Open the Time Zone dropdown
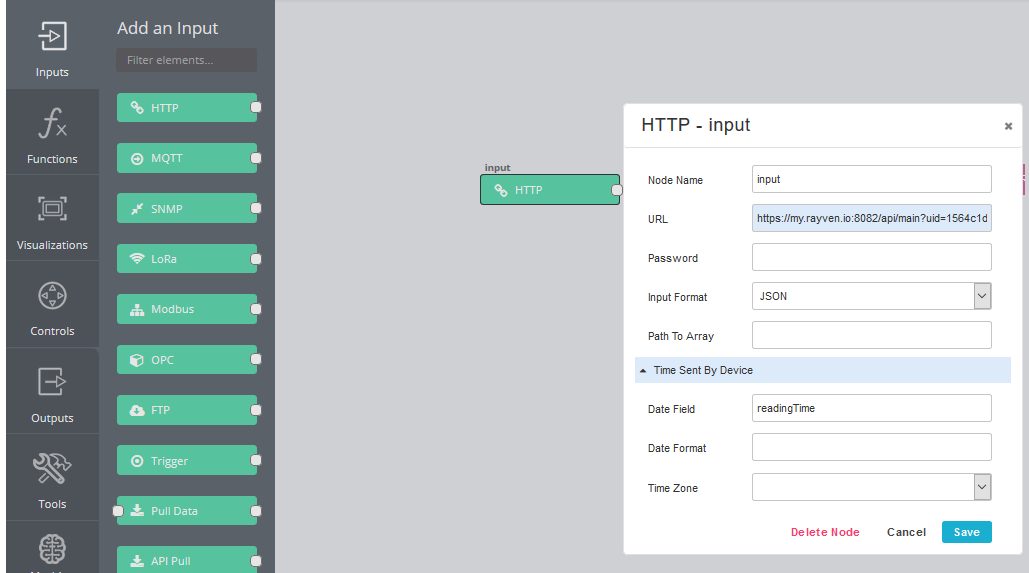This screenshot has height=573, width=1029. click(x=872, y=487)
